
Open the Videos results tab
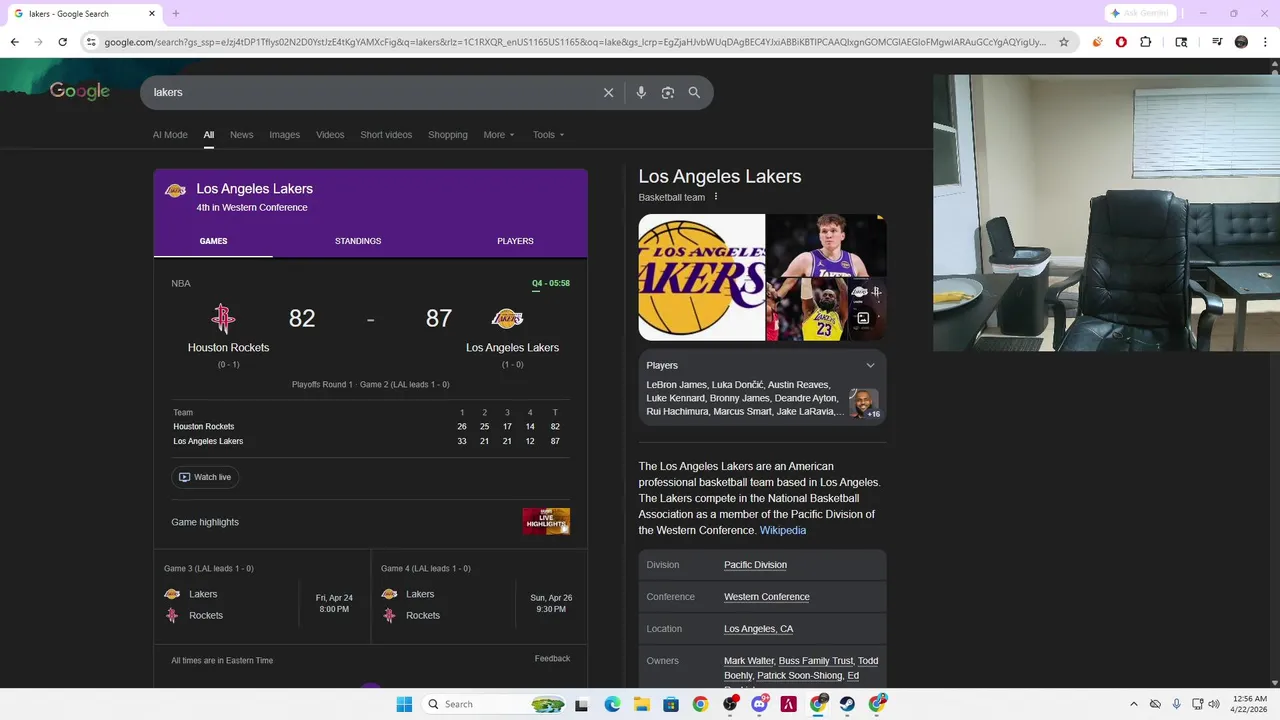click(x=330, y=135)
